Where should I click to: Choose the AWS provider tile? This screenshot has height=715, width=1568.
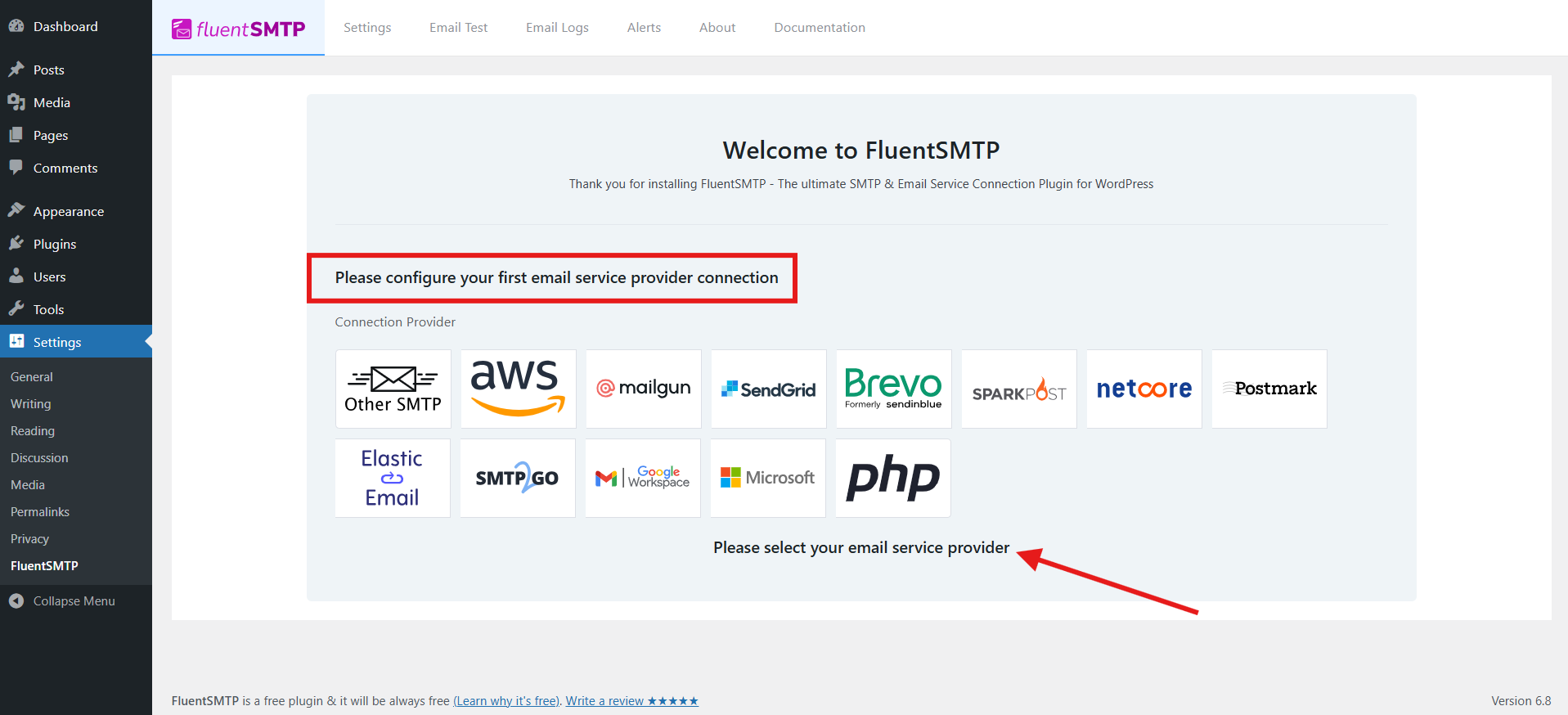[x=519, y=389]
